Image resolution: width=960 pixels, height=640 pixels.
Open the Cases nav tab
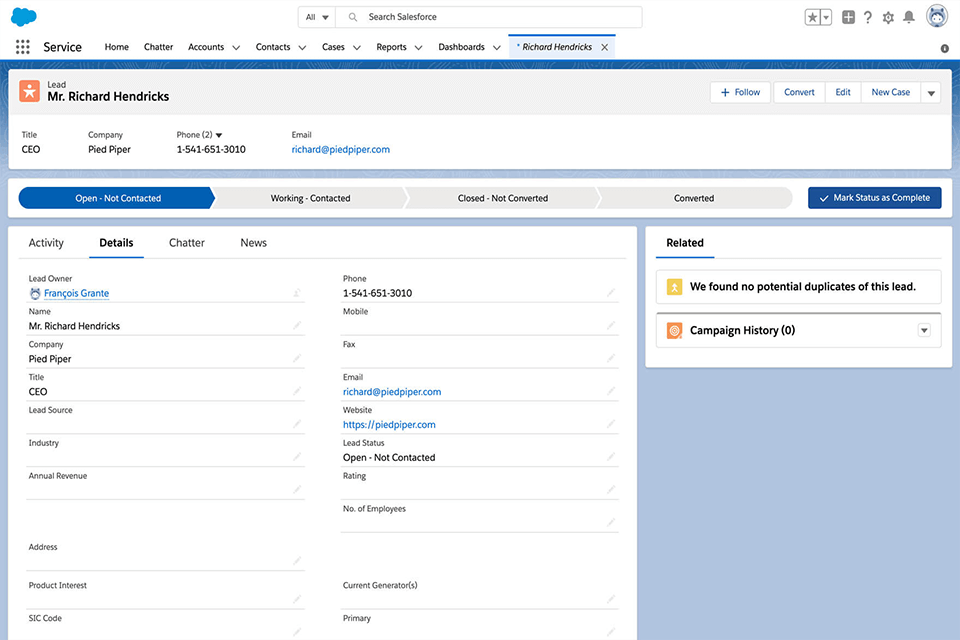(333, 47)
